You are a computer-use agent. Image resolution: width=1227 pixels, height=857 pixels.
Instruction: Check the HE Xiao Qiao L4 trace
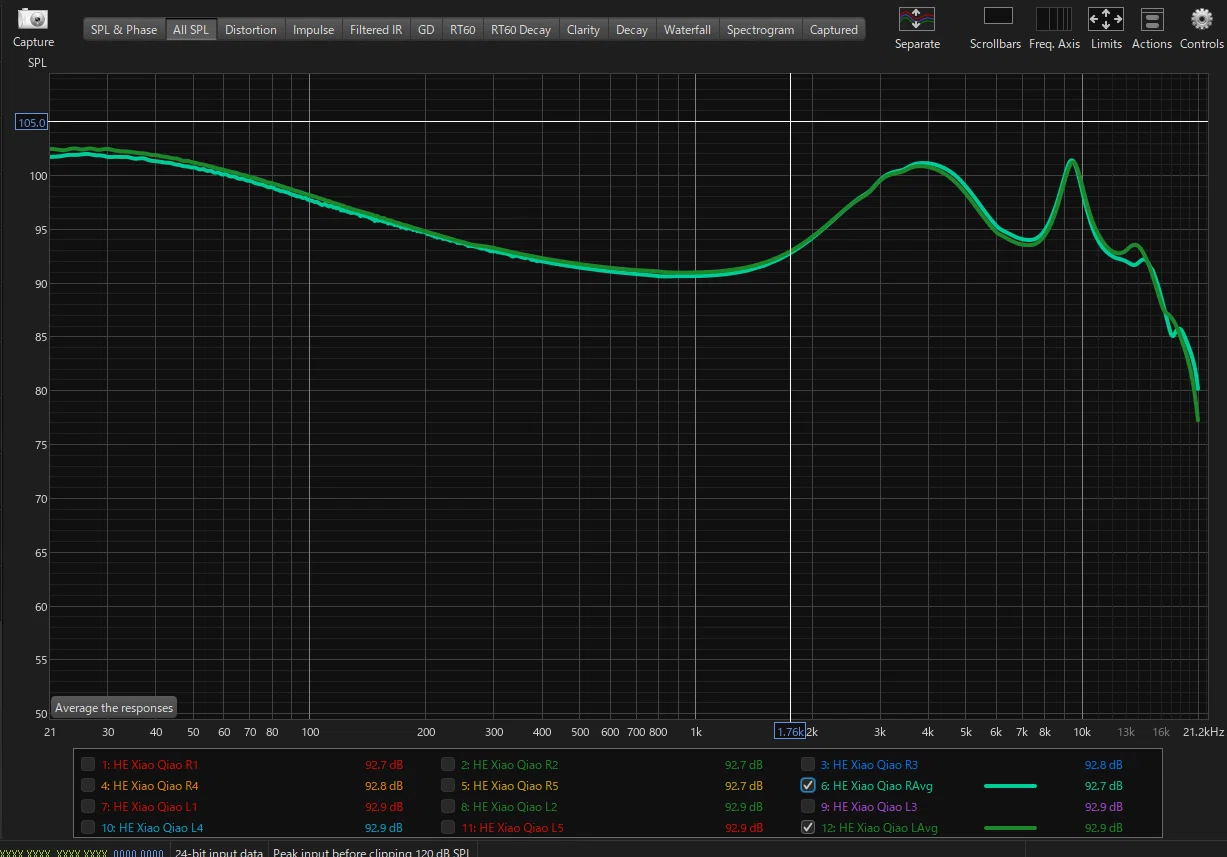[x=88, y=828]
